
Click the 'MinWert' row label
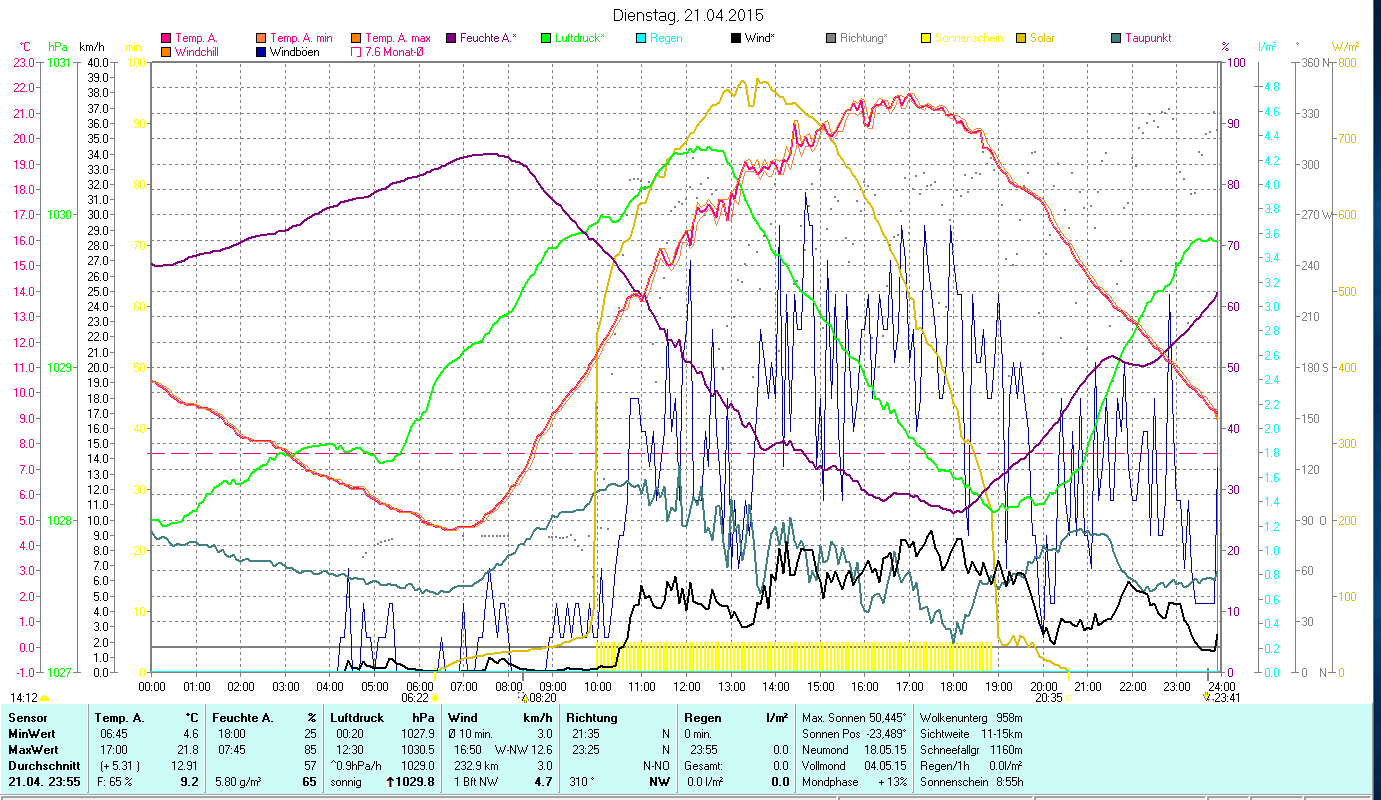(x=32, y=733)
